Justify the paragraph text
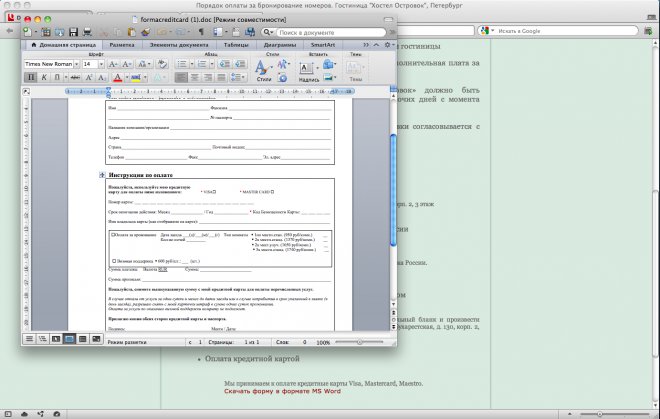The image size is (660, 419). click(221, 77)
